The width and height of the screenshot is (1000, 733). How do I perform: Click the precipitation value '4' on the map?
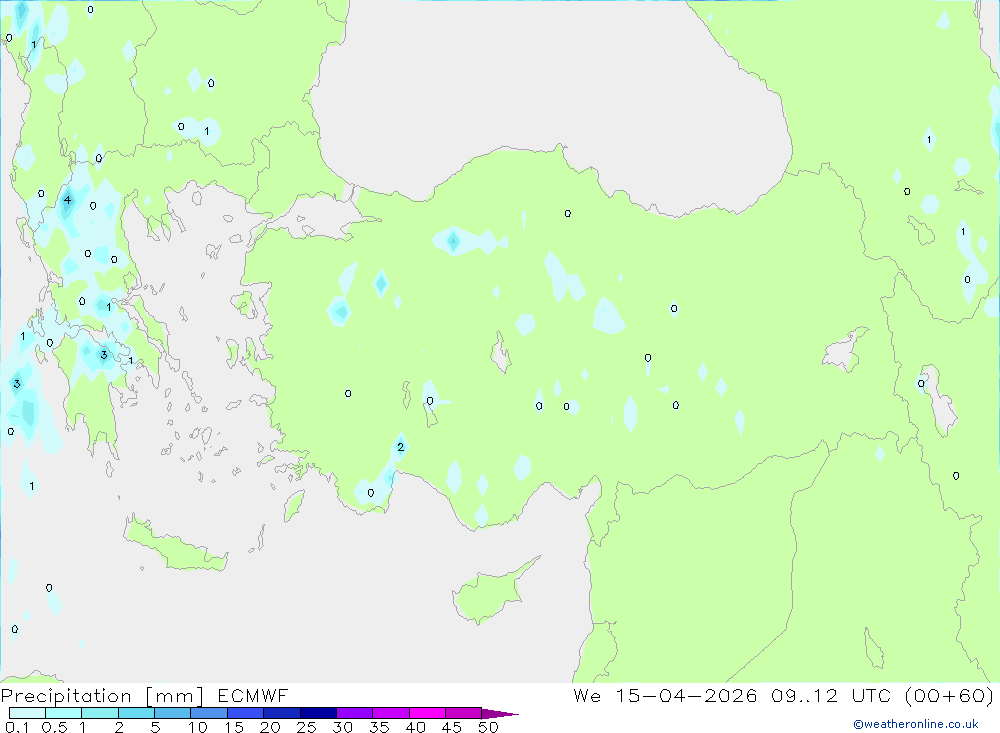point(68,200)
